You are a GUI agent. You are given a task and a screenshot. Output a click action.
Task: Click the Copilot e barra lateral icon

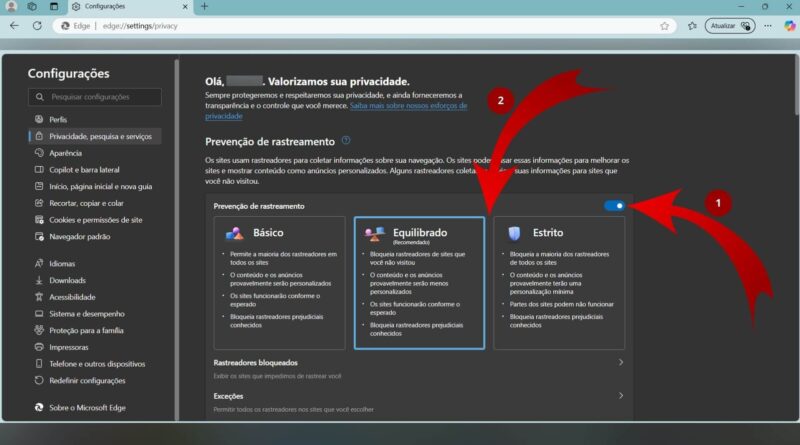[x=39, y=169]
